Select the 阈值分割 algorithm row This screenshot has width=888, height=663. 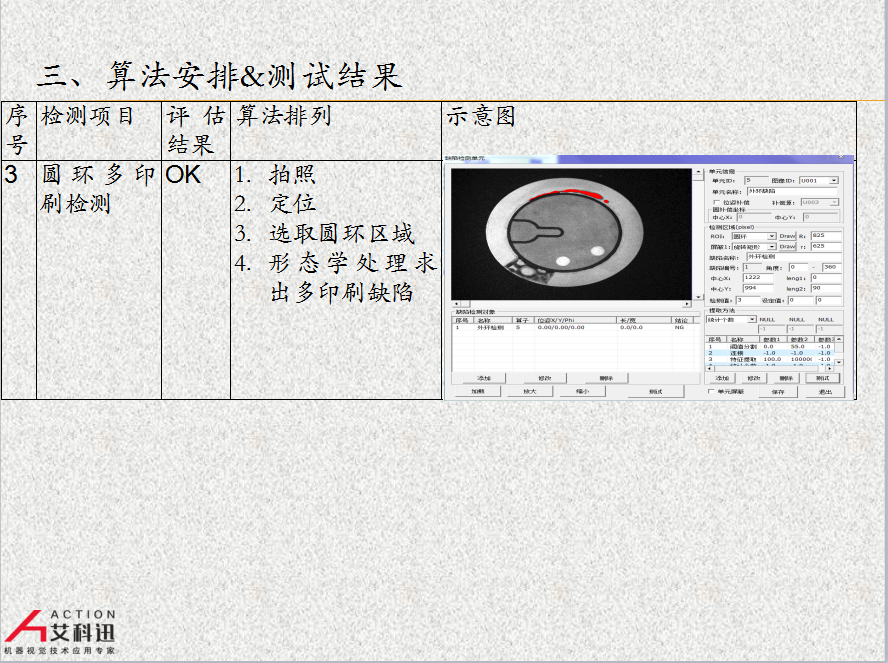point(770,346)
